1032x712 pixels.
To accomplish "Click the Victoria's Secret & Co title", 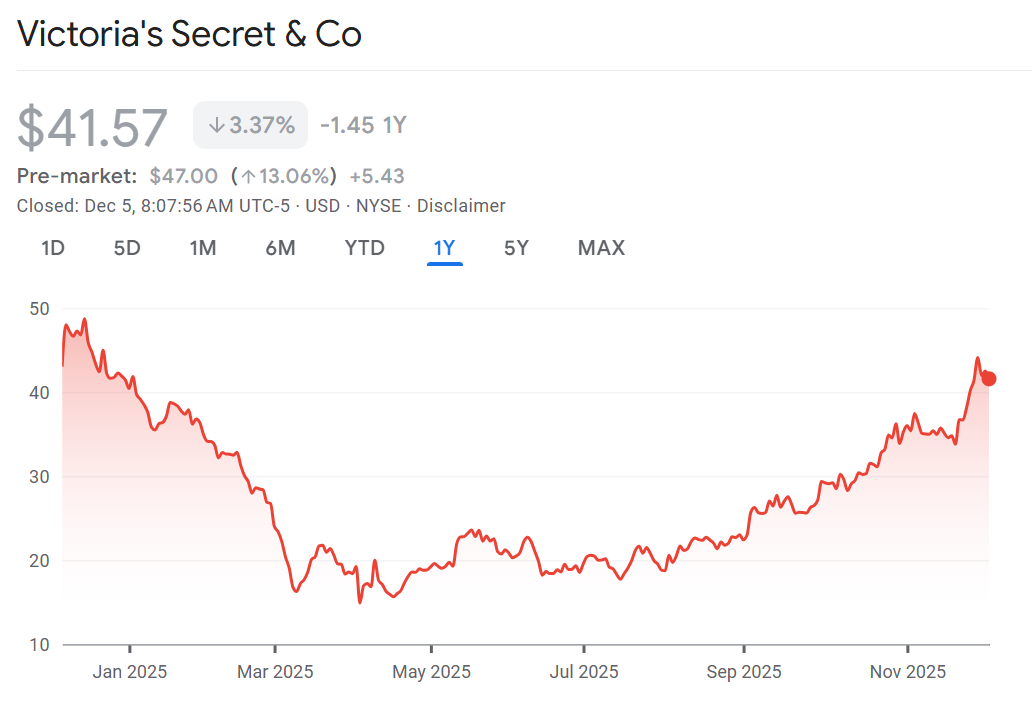I will click(190, 35).
